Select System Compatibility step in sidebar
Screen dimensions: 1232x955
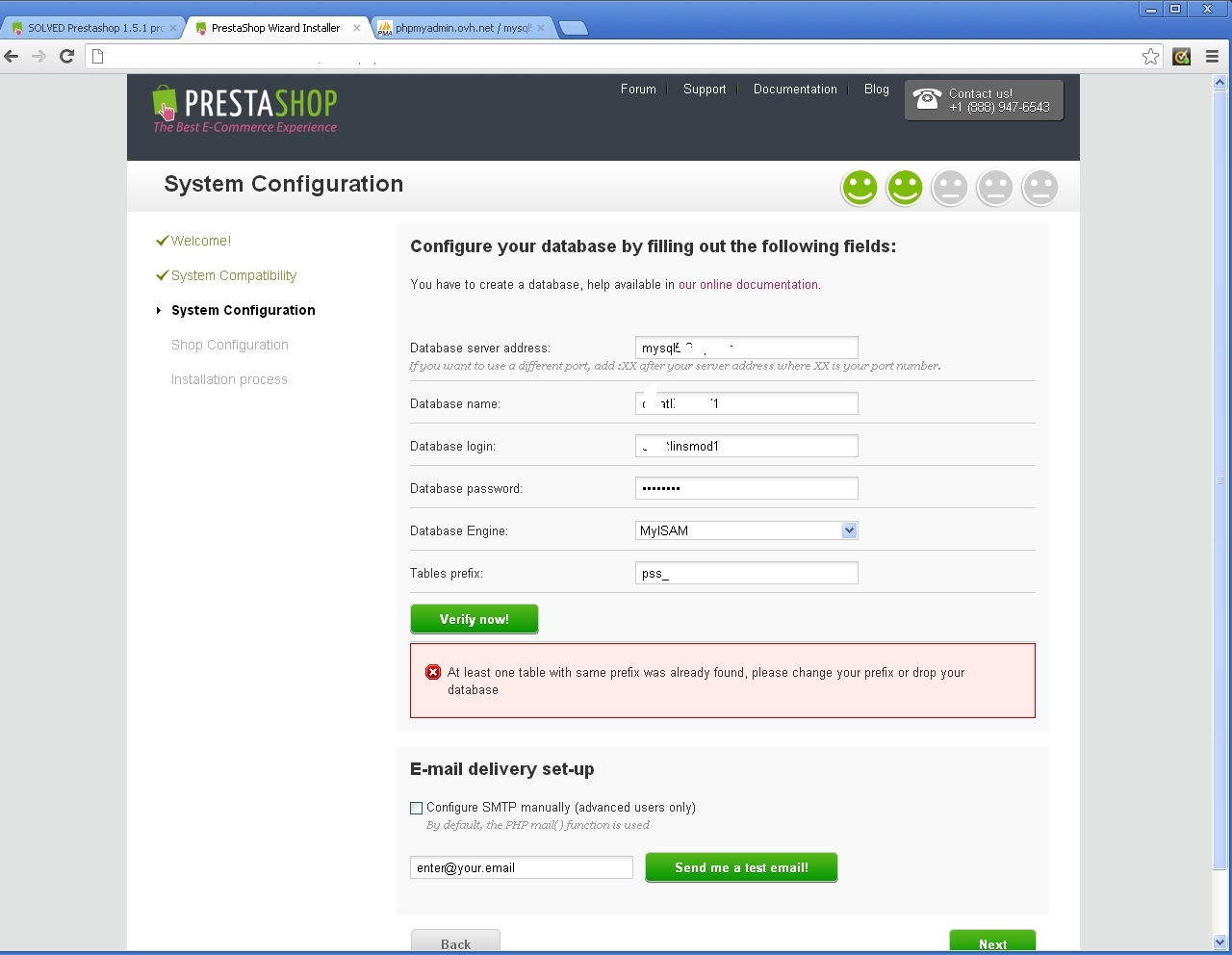click(x=234, y=275)
